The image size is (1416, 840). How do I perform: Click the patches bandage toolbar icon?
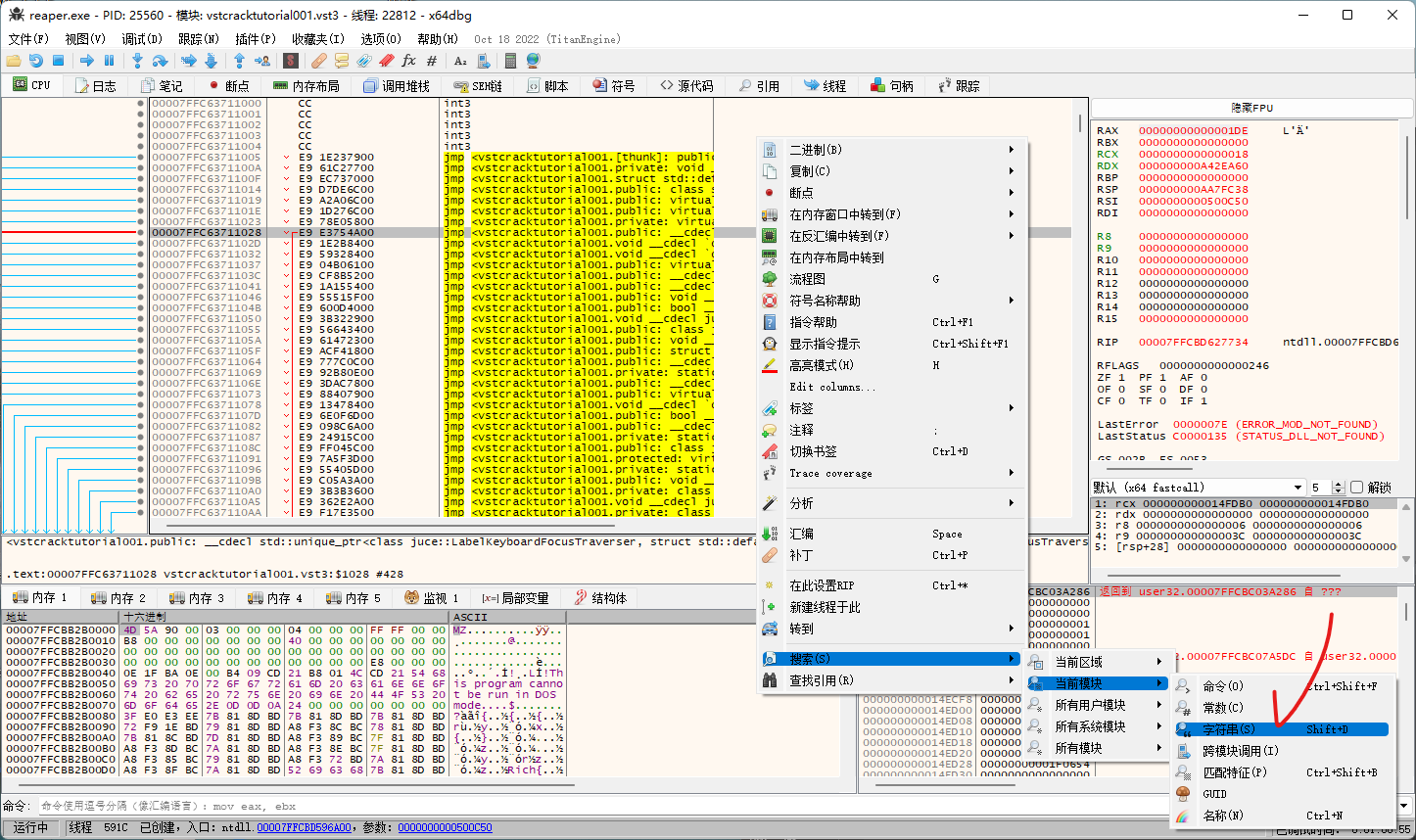(x=318, y=61)
